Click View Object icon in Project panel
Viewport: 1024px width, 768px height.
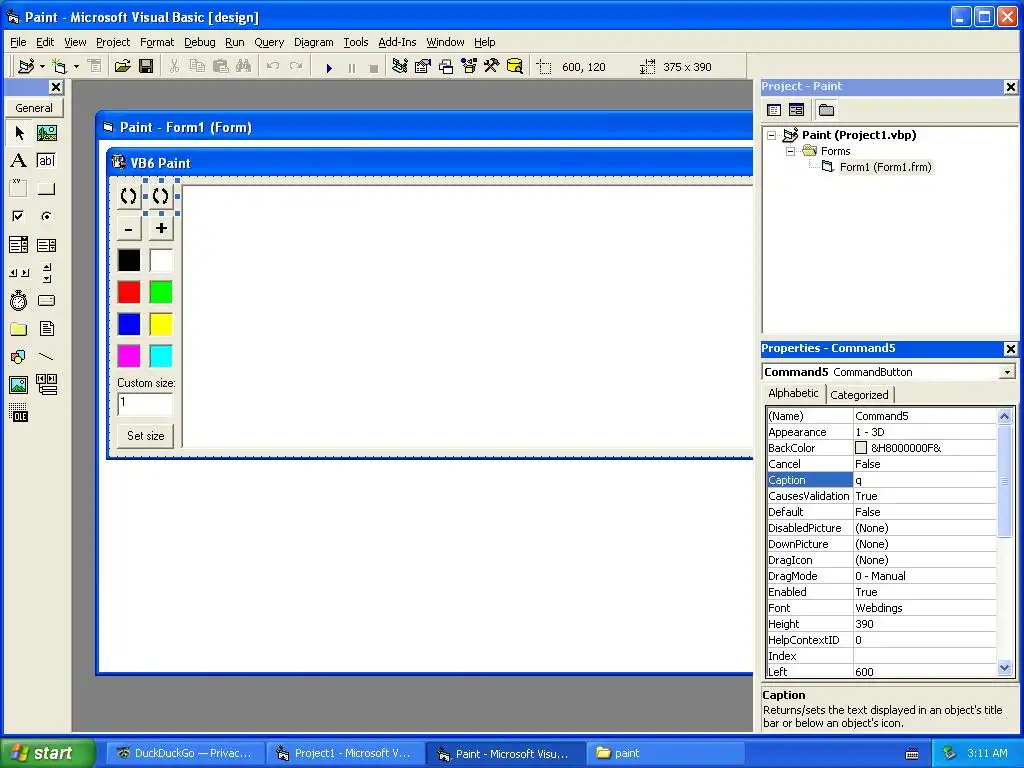[x=796, y=110]
